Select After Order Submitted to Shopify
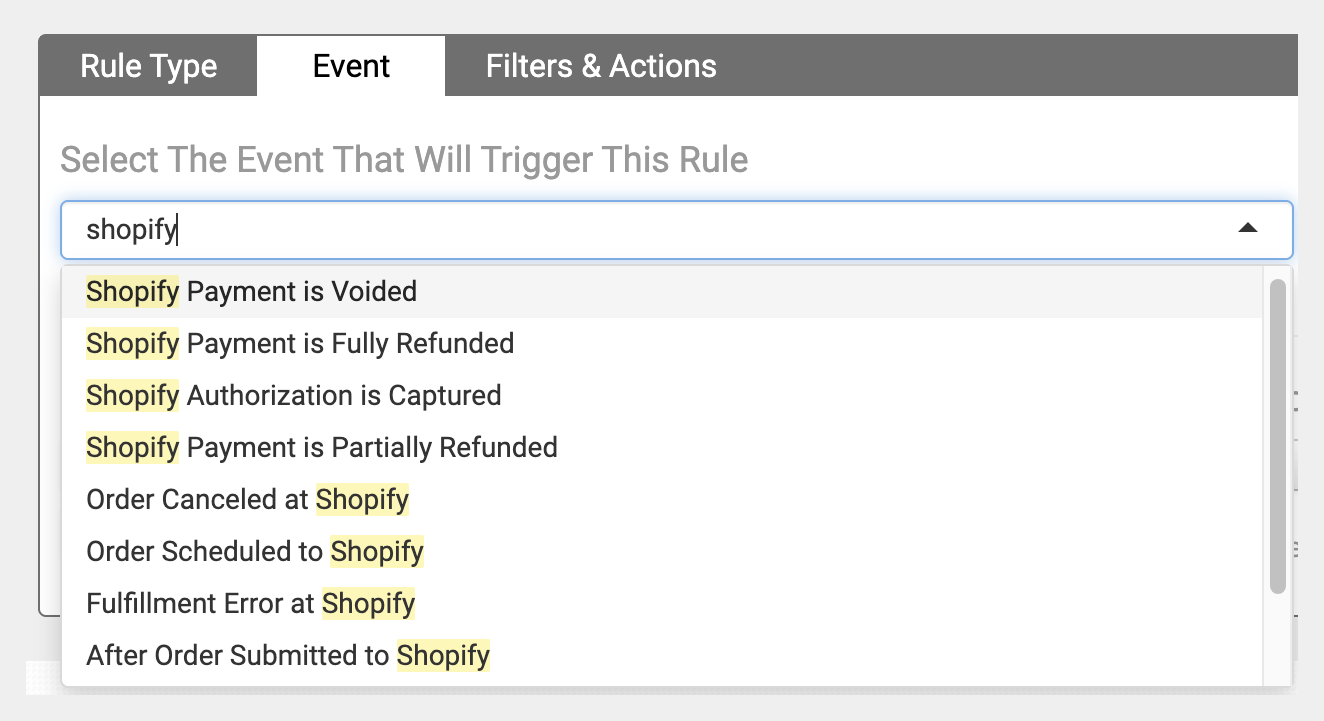This screenshot has height=721, width=1324. pos(661,656)
